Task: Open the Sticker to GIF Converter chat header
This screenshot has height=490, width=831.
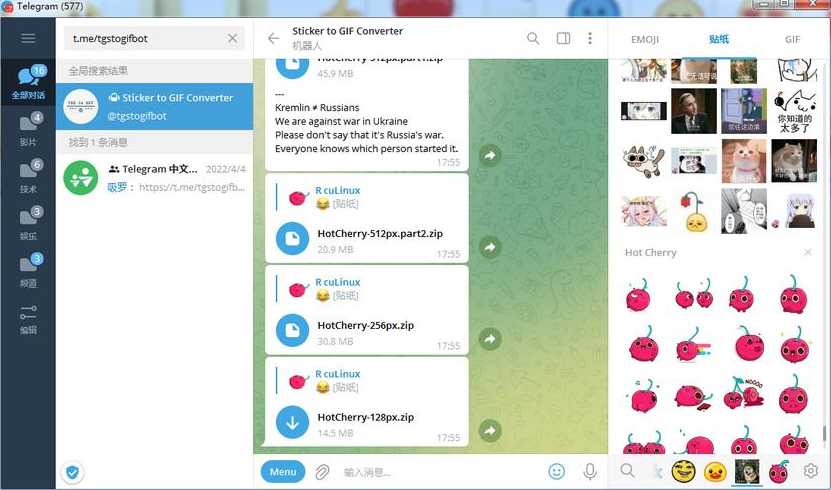Action: pos(347,38)
